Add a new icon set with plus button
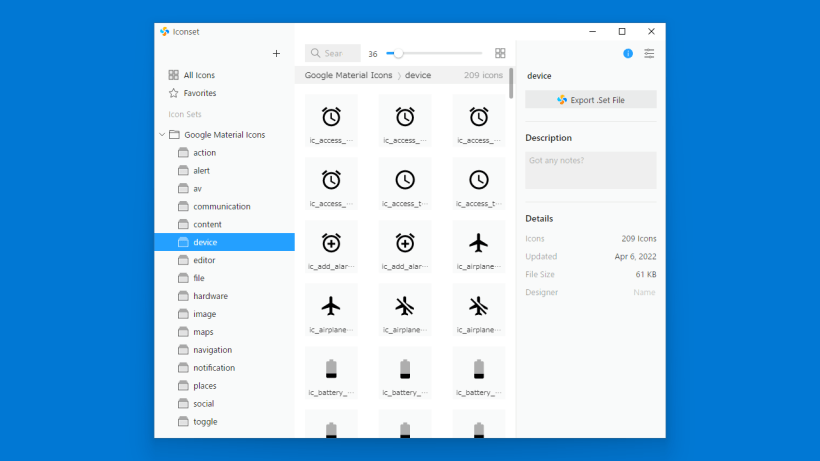820x461 pixels. (x=276, y=53)
